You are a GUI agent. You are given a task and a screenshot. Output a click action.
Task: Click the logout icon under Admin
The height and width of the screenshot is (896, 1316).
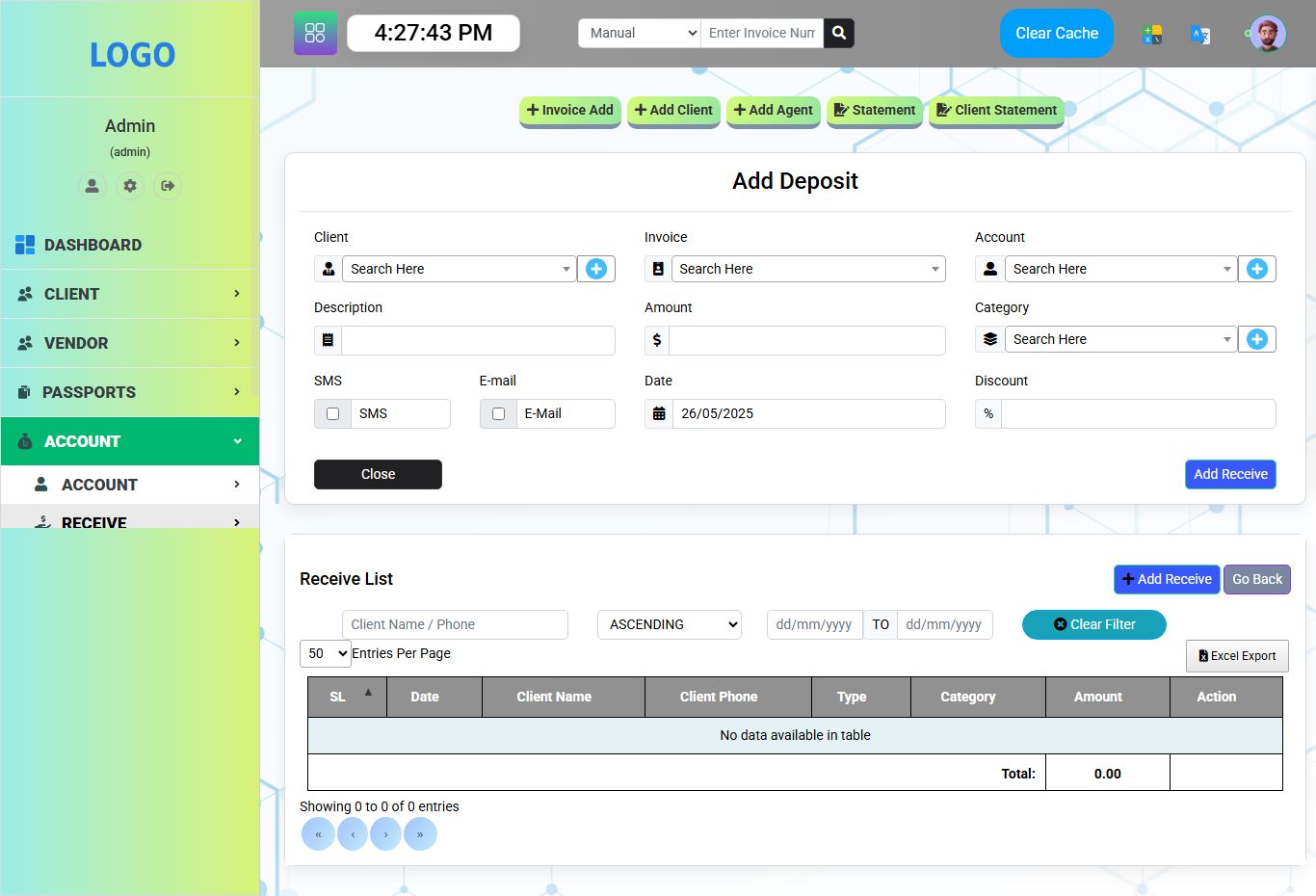pyautogui.click(x=168, y=186)
